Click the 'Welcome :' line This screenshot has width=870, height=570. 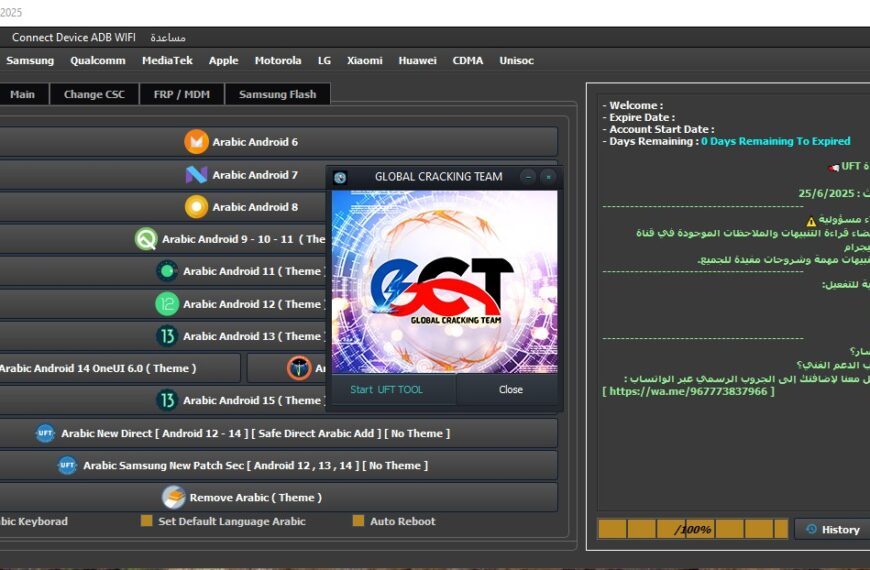click(x=633, y=105)
